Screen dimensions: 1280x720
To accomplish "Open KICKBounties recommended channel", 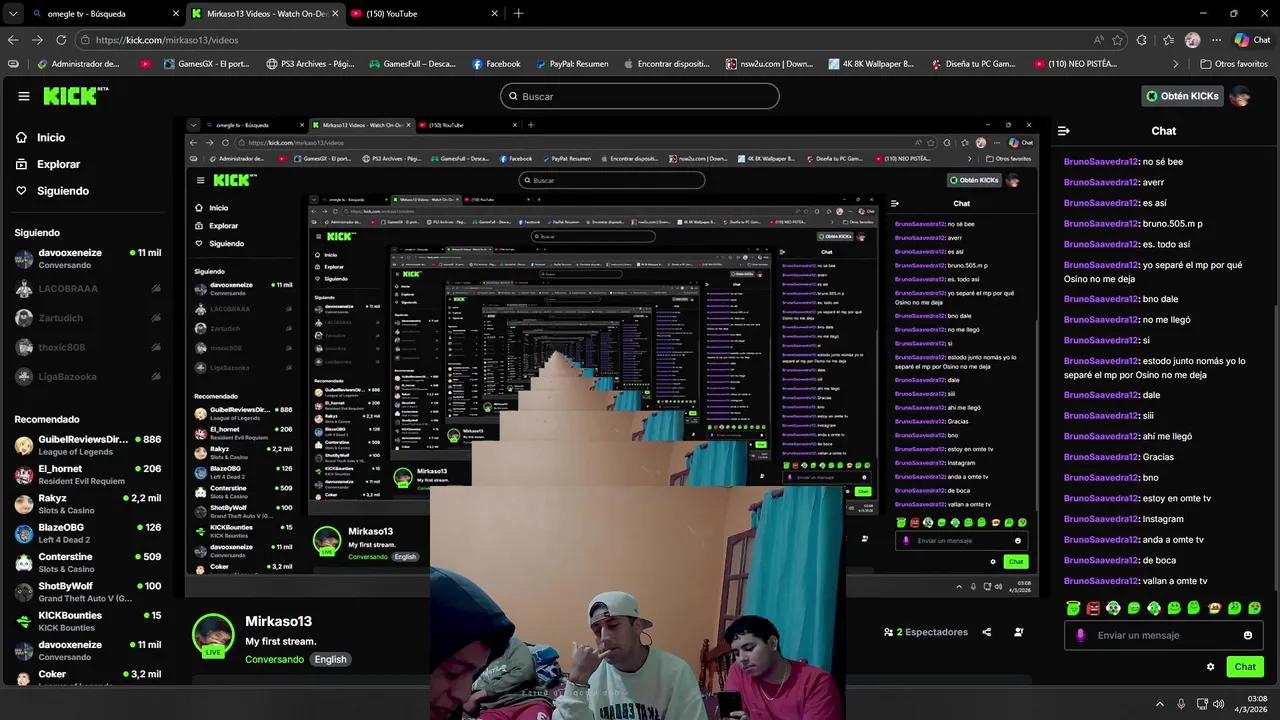I will (88, 621).
